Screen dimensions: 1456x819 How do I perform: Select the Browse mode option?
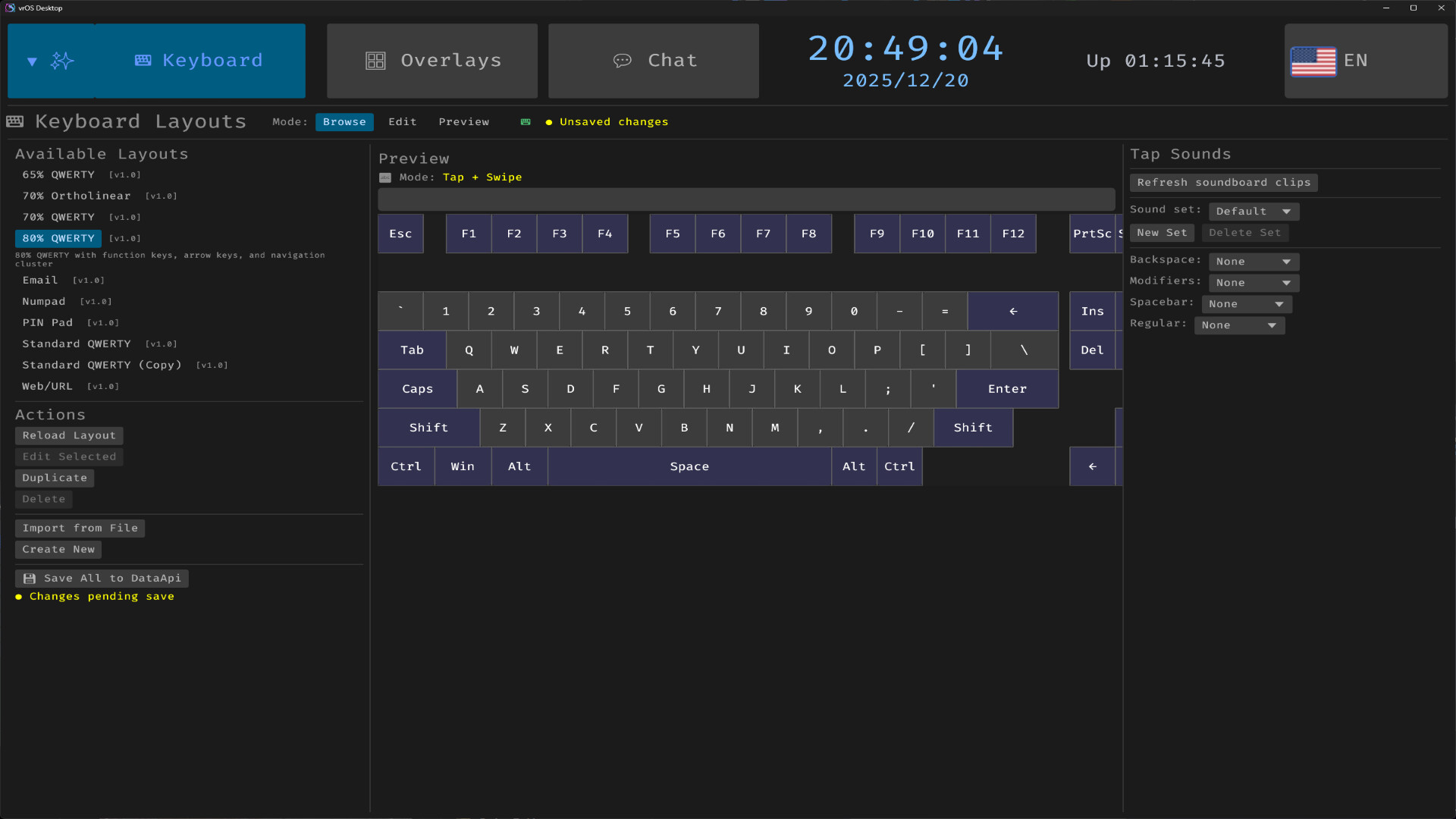[x=344, y=121]
